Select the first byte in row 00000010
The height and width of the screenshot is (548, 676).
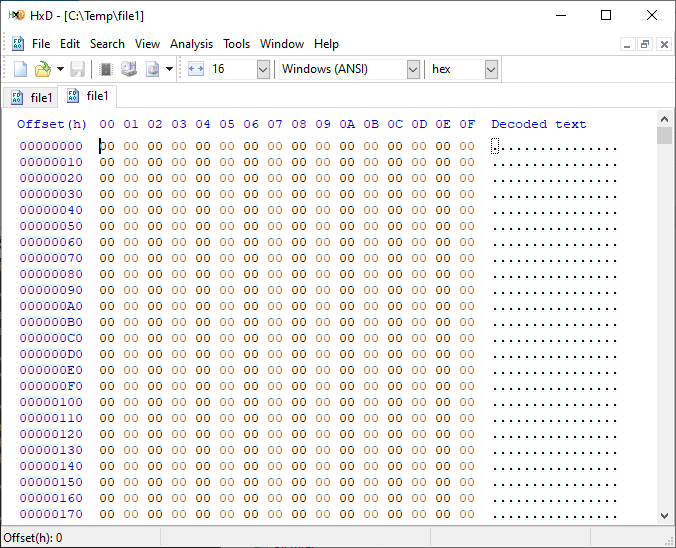107,162
